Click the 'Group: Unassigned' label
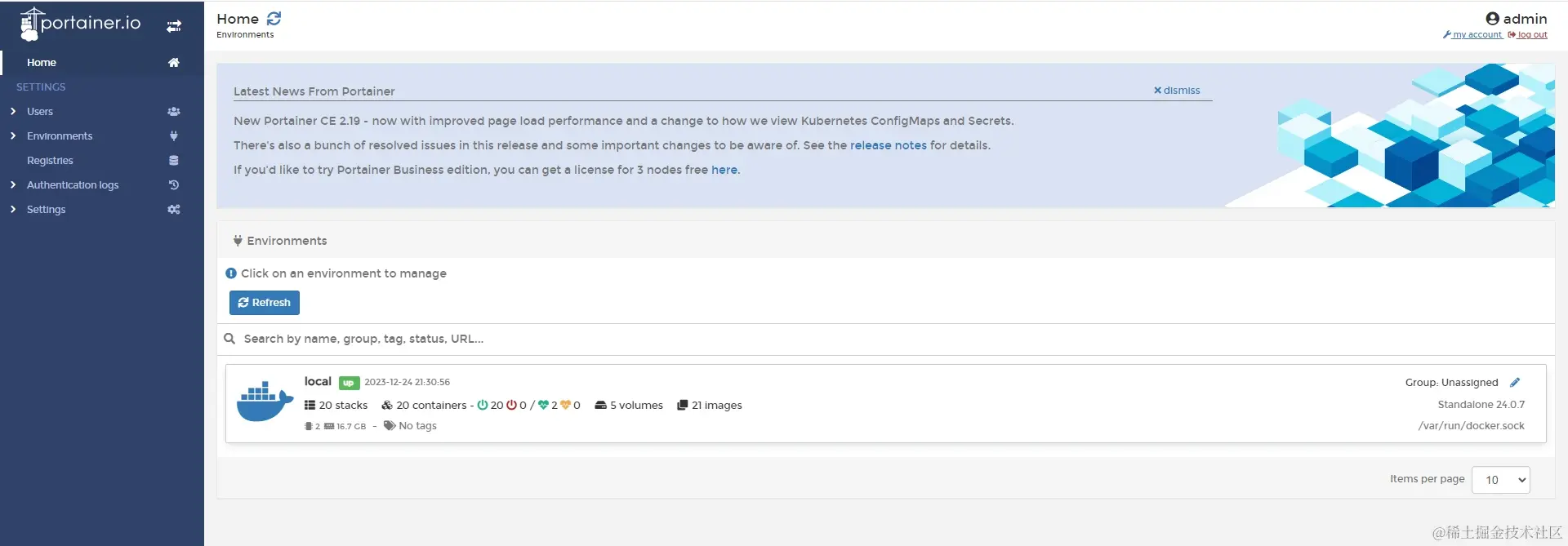Image resolution: width=1568 pixels, height=546 pixels. coord(1451,382)
